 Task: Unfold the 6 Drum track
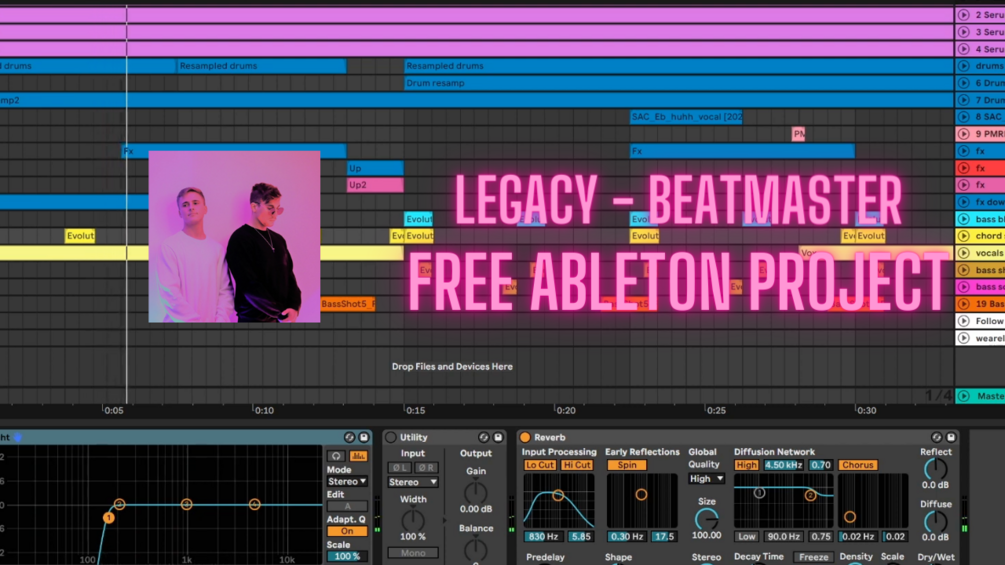click(x=963, y=83)
